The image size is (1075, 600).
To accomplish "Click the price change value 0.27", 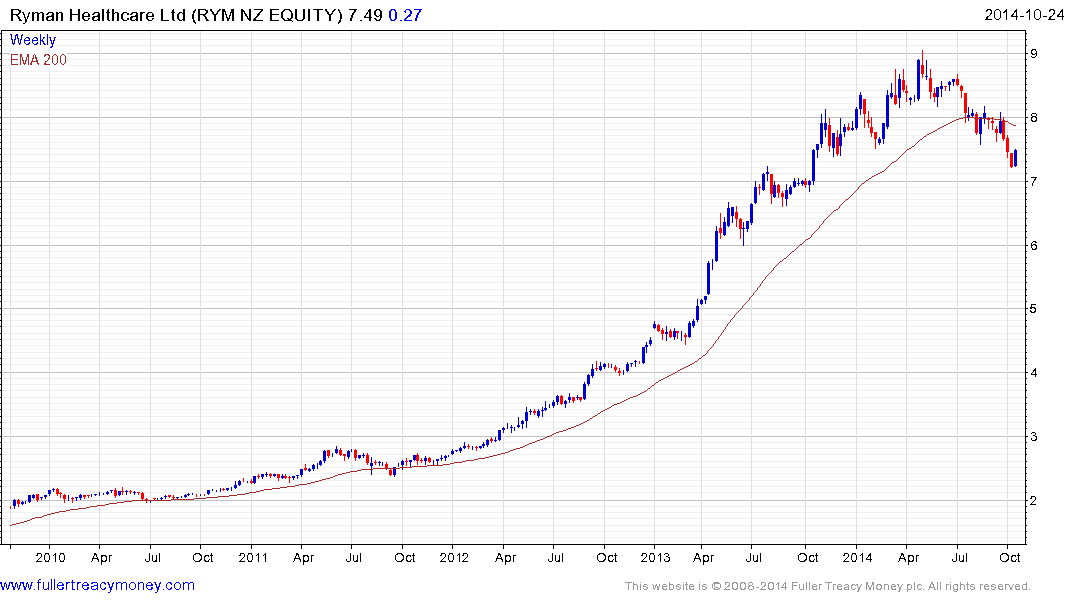I will [405, 15].
